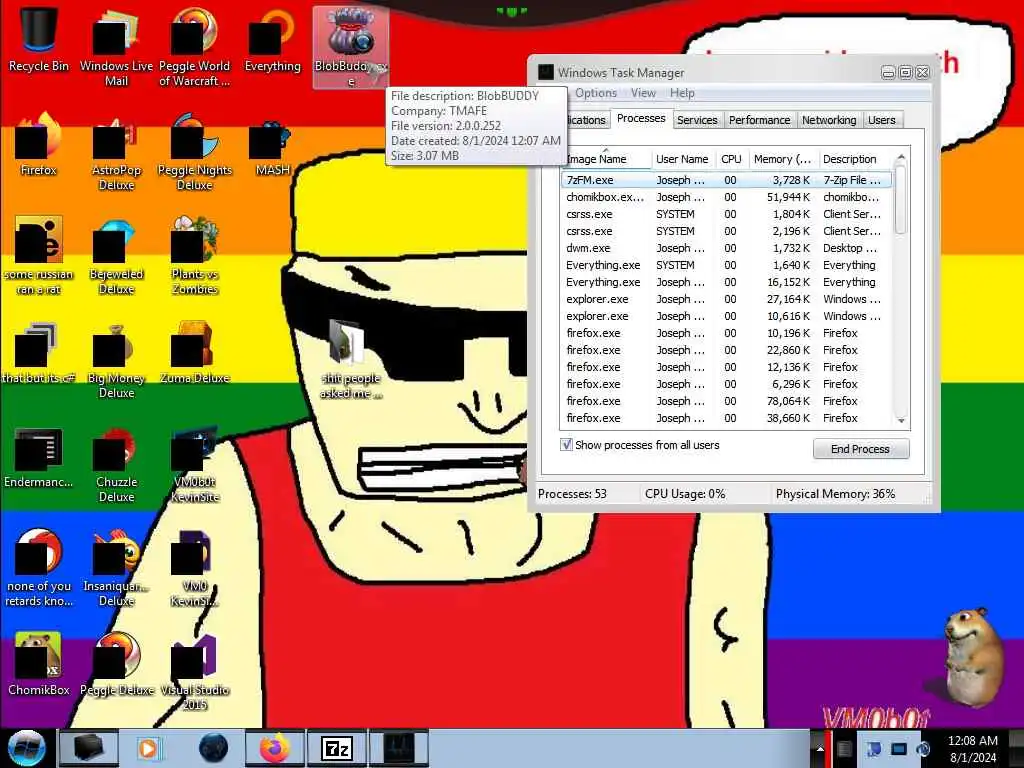This screenshot has width=1024, height=768.
Task: Click the Task Manager taskbar button
Action: coord(399,748)
